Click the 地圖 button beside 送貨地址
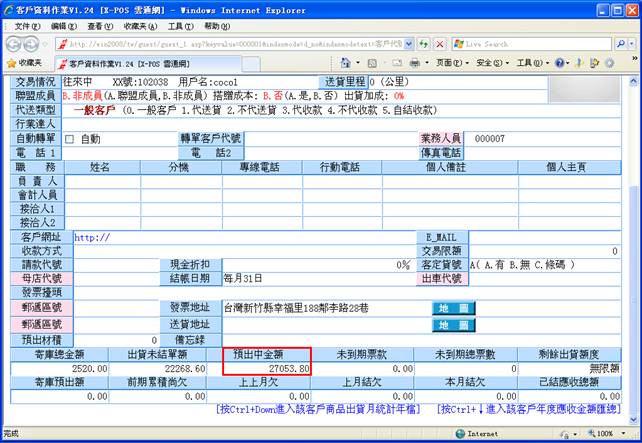The height and width of the screenshot is (443, 642). coord(442,325)
